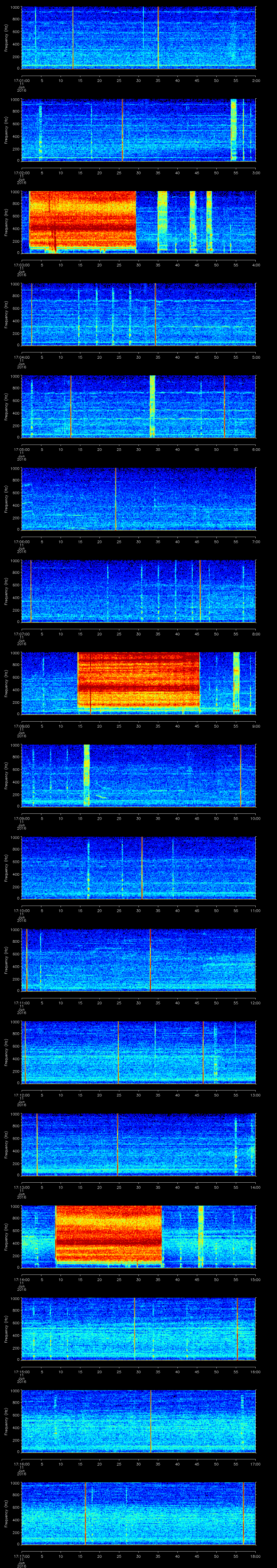Screen dimensions: 277x1568
Task: Click the "8:00" end time label
Action: [x=256, y=634]
